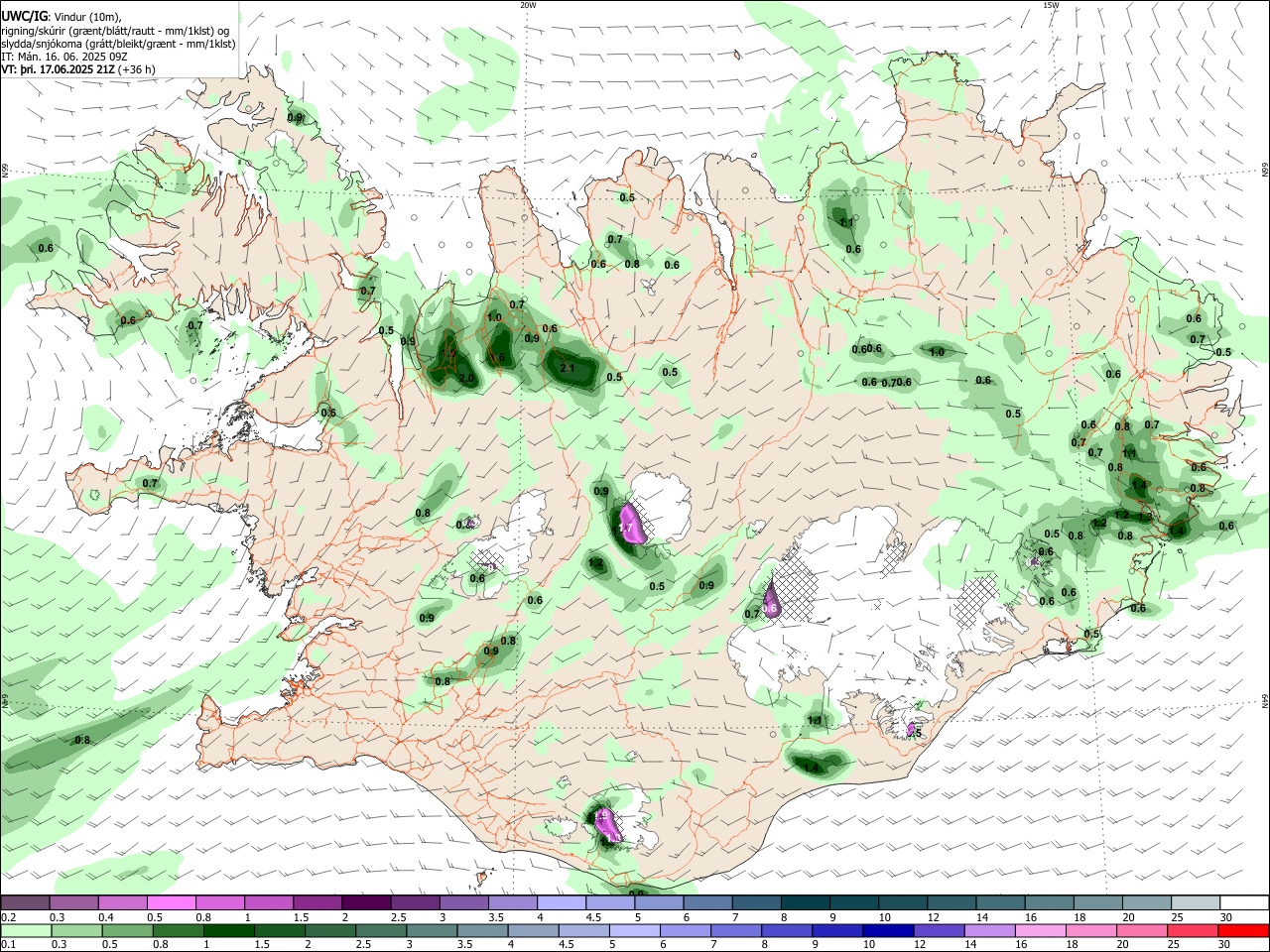Viewport: 1270px width, 952px height.
Task: Select the bottom row swatch between 14 and 16
Action: (992, 930)
